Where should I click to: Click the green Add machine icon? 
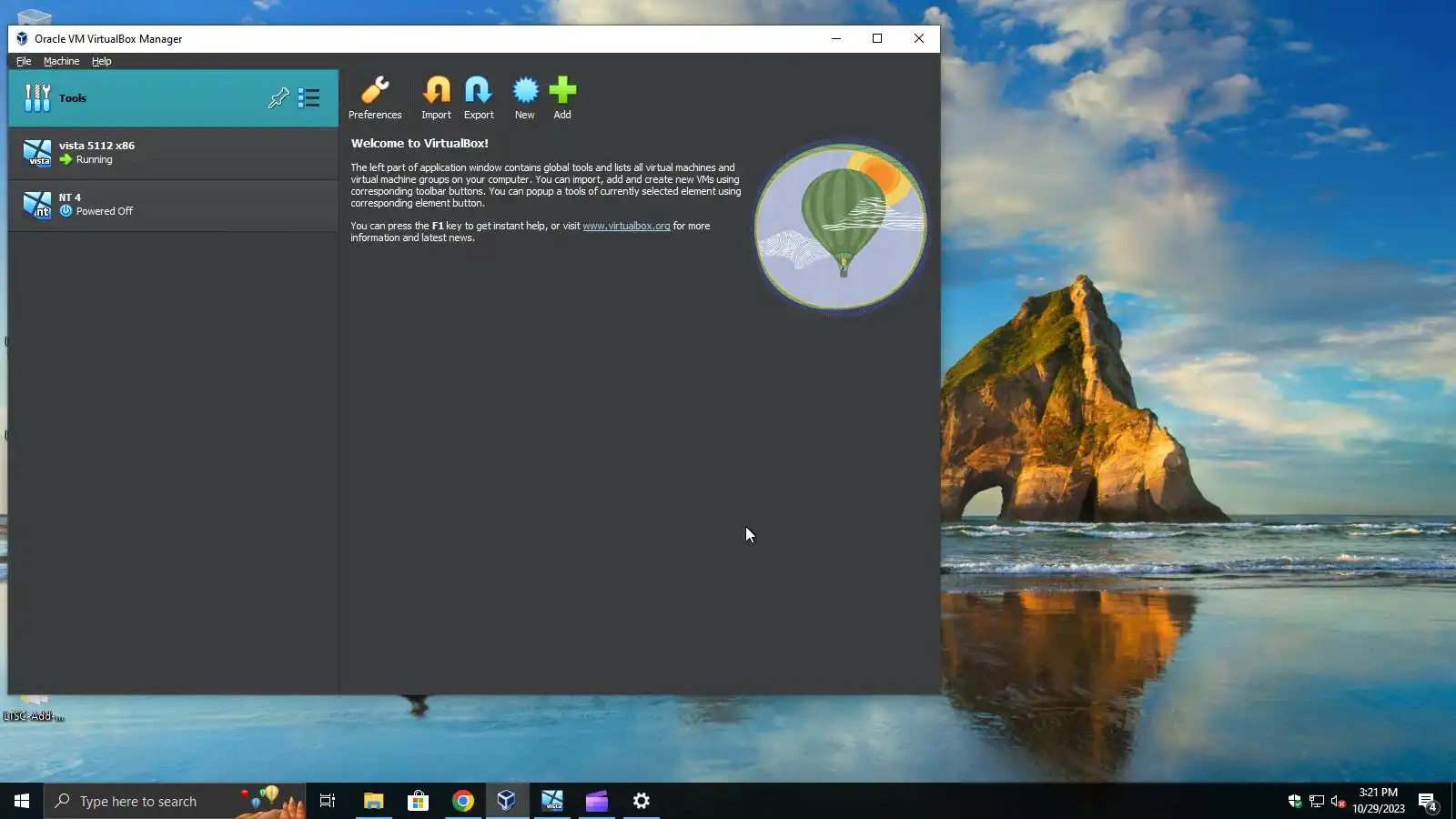562,97
